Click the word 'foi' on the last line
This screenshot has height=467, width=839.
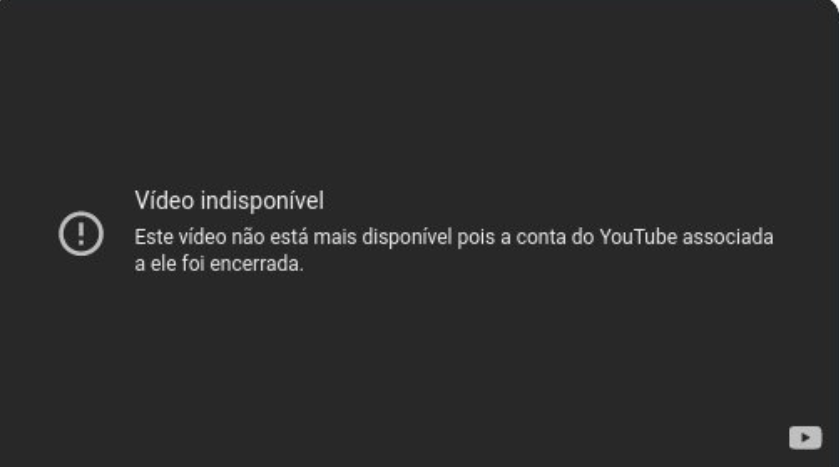pyautogui.click(x=193, y=264)
